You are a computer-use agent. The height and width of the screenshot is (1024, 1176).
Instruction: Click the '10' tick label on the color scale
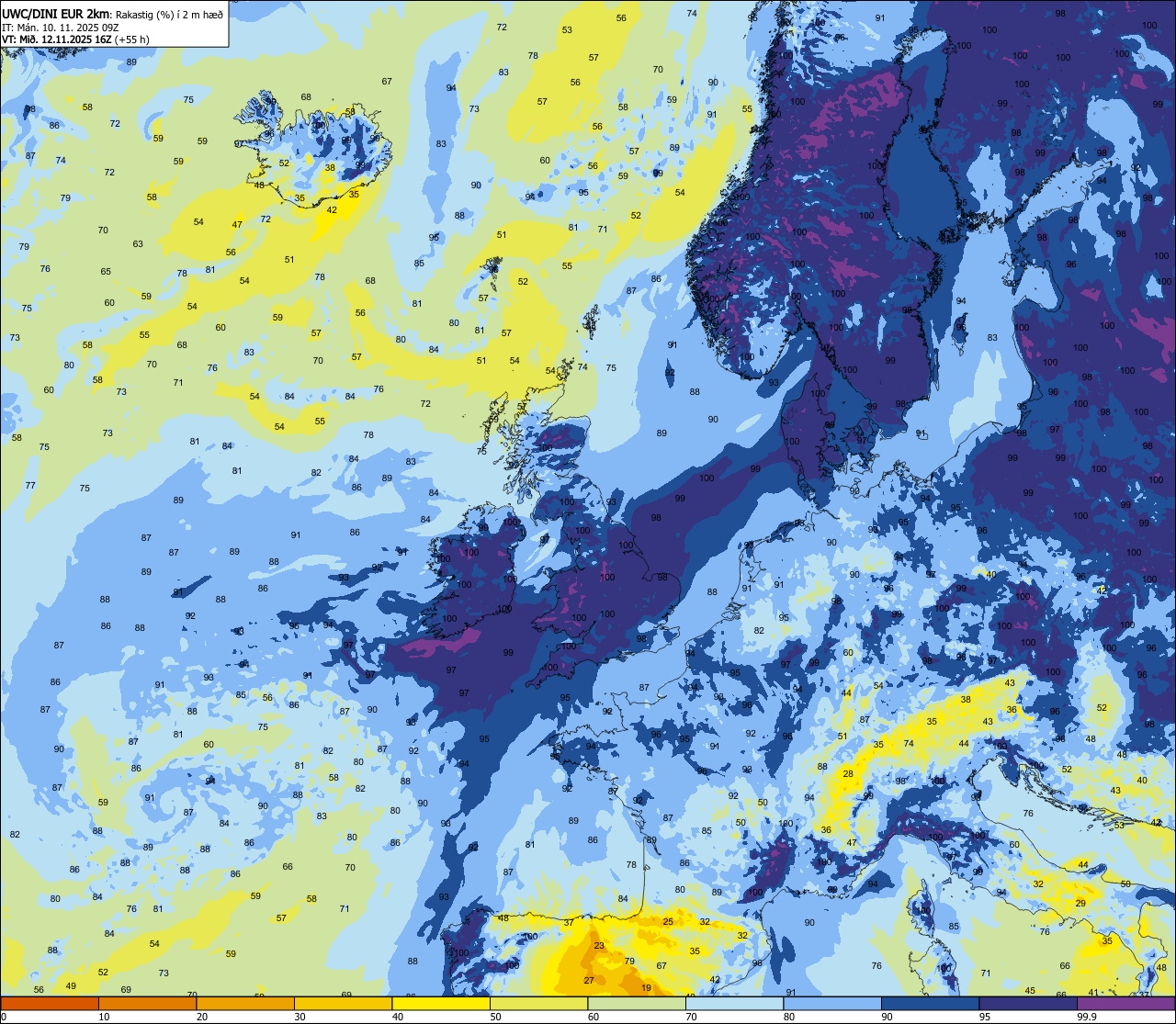(104, 1017)
